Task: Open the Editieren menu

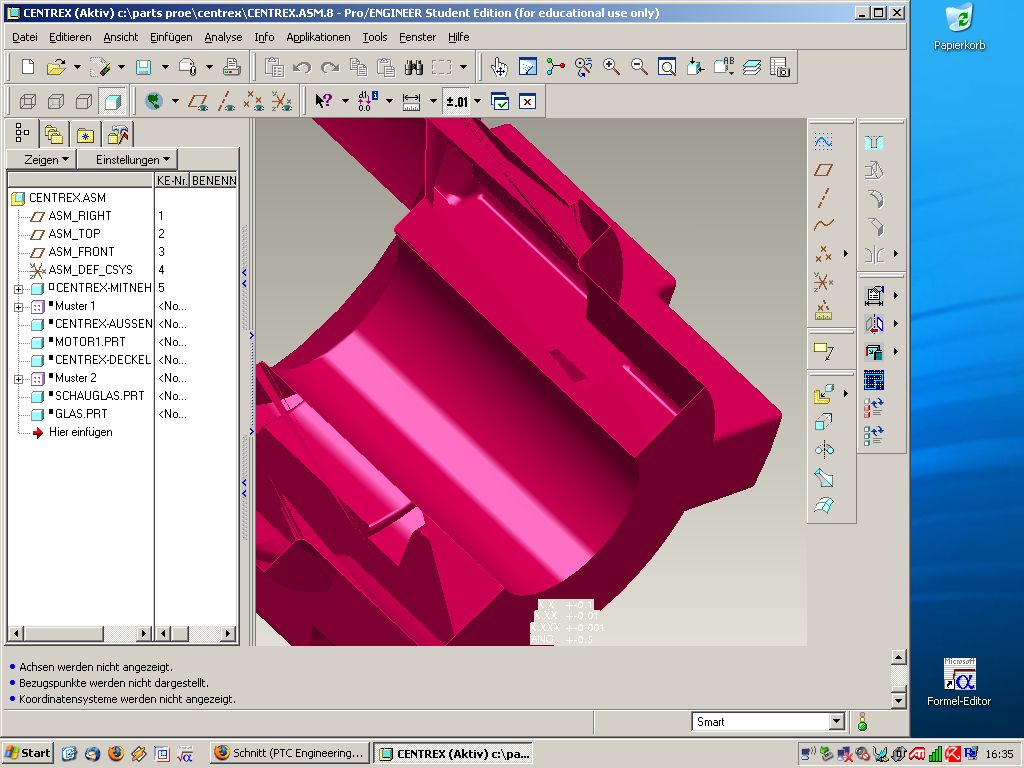Action: [70, 37]
